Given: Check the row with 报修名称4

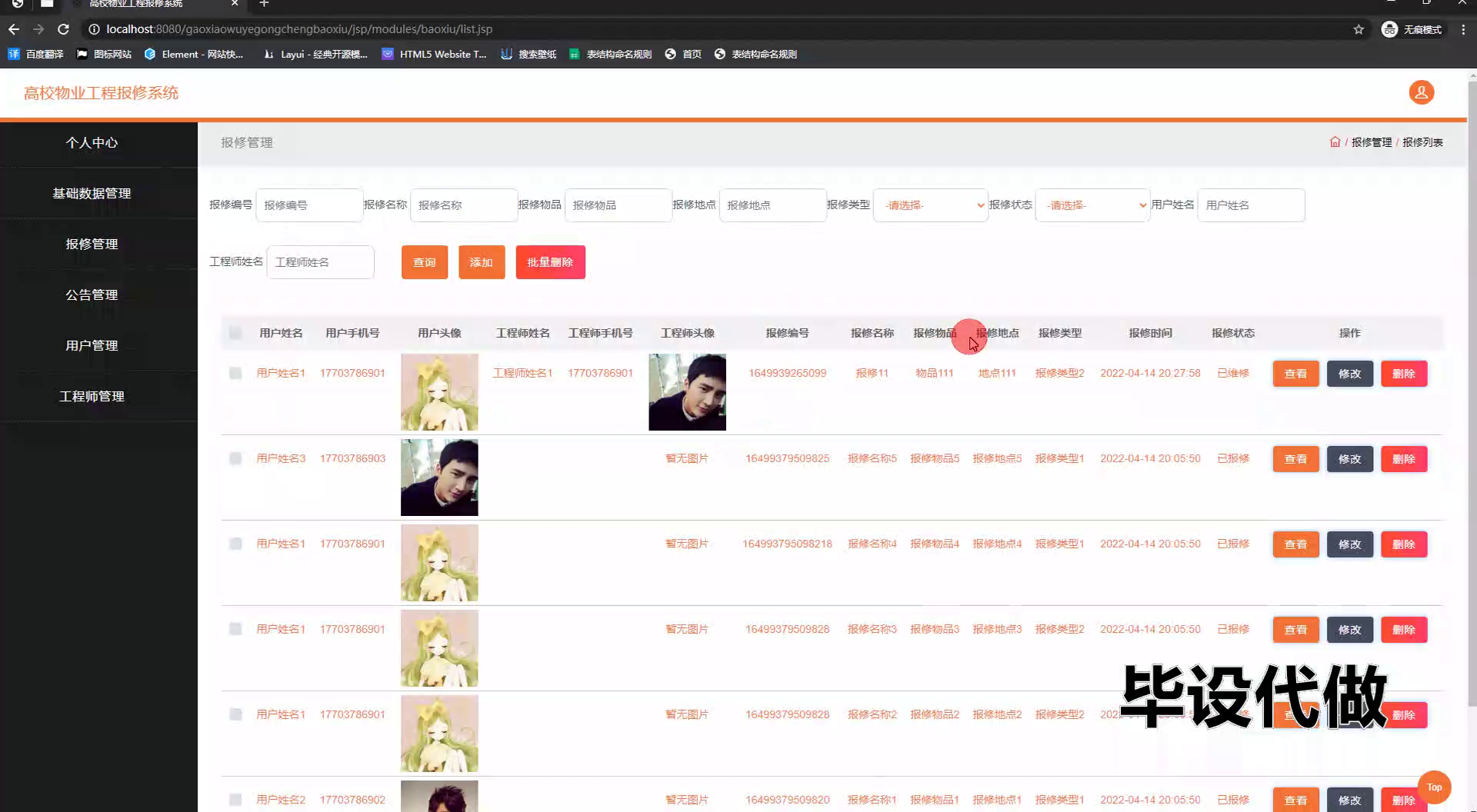Looking at the screenshot, I should click(x=235, y=544).
